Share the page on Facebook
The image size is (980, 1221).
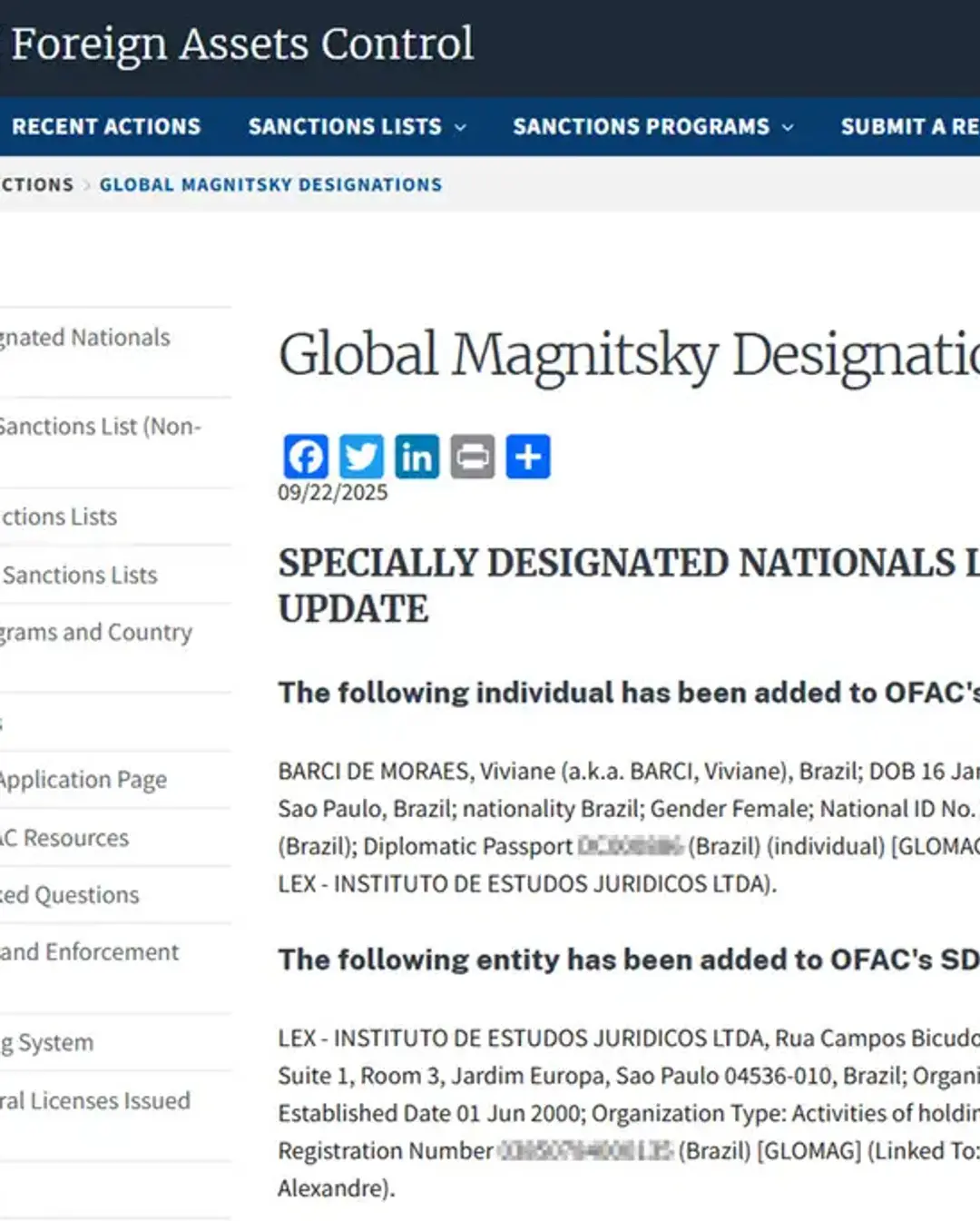(x=305, y=457)
